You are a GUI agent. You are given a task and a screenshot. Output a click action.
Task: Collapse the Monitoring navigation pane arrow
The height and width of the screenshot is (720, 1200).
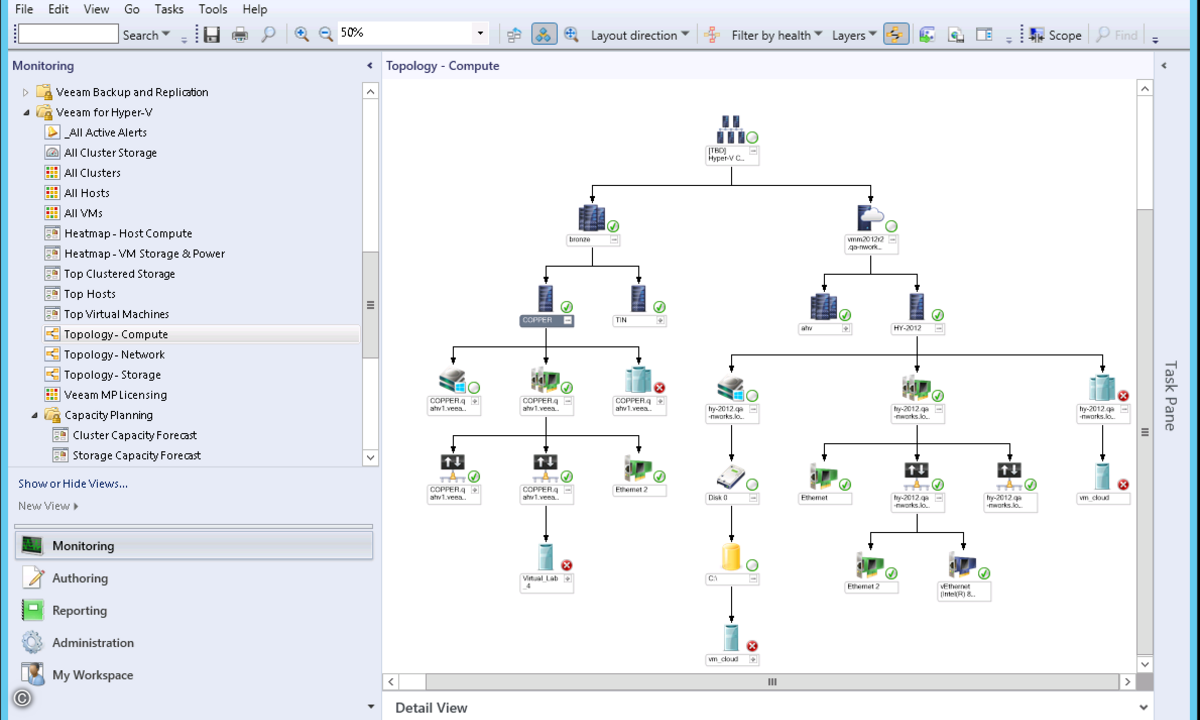[x=371, y=66]
